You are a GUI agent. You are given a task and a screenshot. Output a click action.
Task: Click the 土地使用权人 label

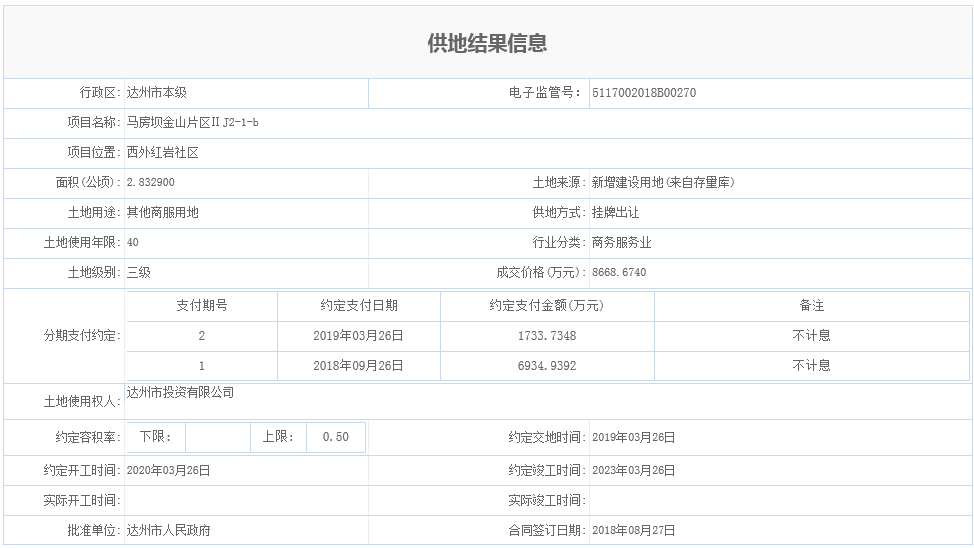[82, 401]
